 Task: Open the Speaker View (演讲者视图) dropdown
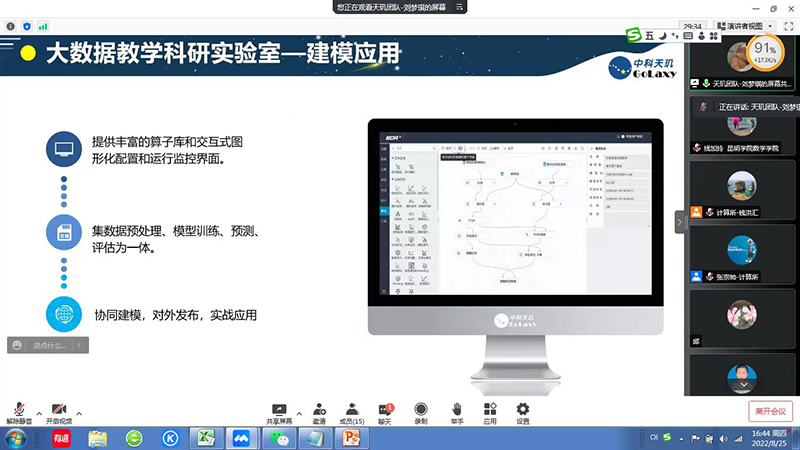[742, 25]
